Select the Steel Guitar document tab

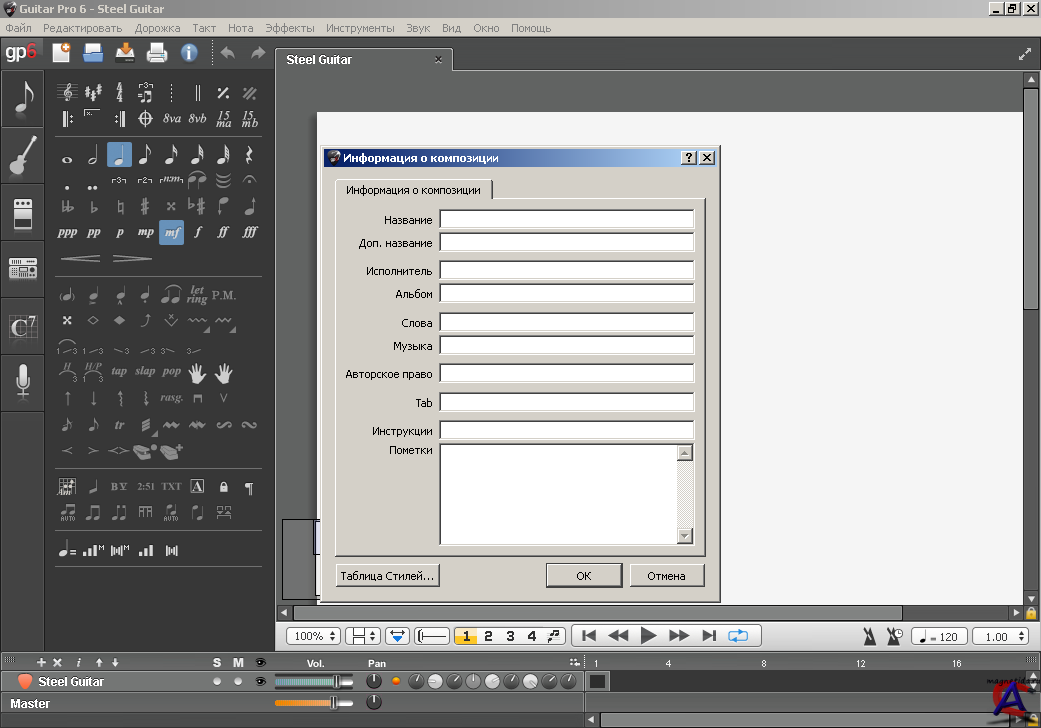(320, 59)
